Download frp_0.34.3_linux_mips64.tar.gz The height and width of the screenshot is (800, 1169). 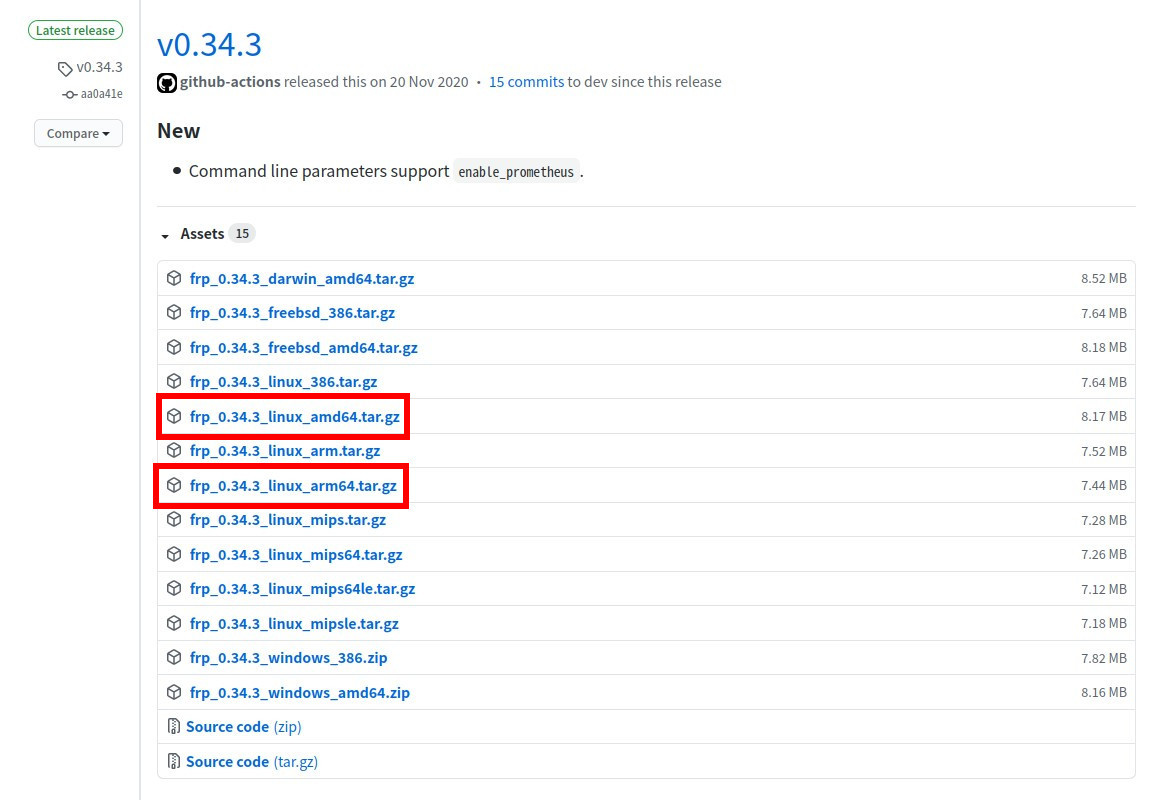[x=296, y=554]
